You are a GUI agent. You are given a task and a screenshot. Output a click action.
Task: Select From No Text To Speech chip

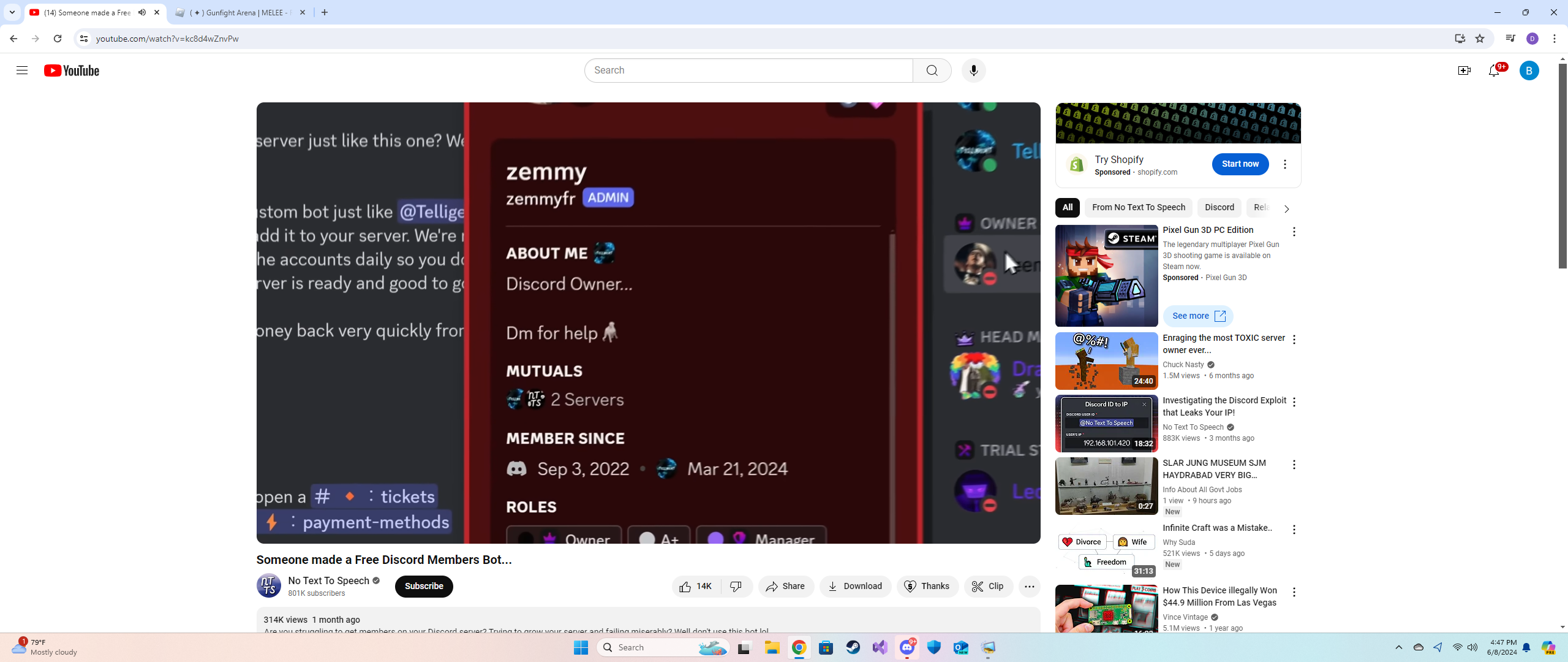[1138, 208]
